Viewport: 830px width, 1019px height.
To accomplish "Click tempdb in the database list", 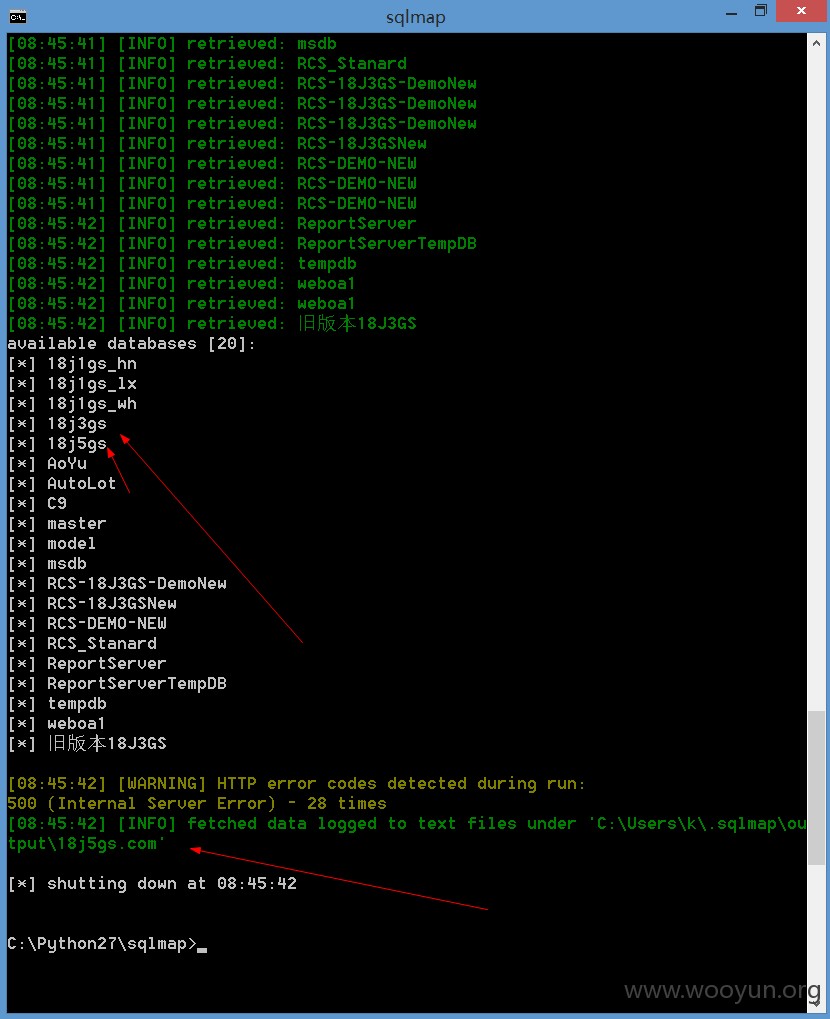I will click(77, 704).
